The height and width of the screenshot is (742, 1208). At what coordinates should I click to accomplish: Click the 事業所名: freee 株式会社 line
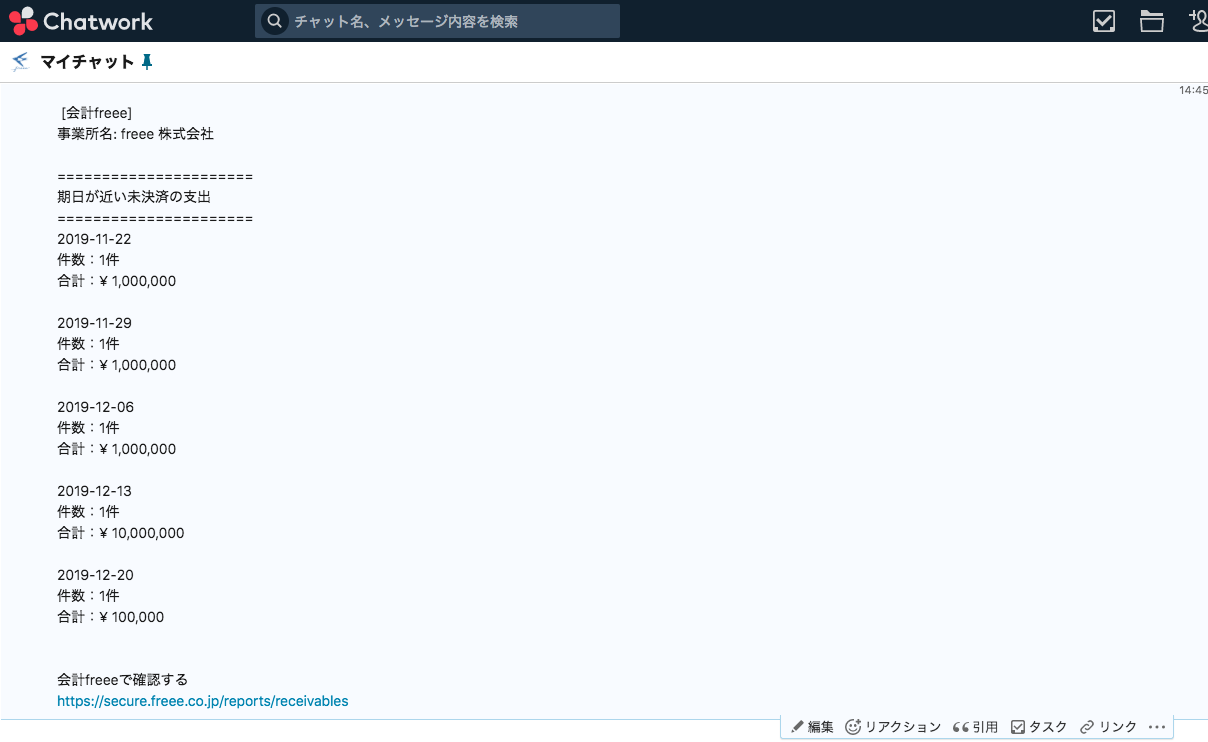(x=136, y=133)
